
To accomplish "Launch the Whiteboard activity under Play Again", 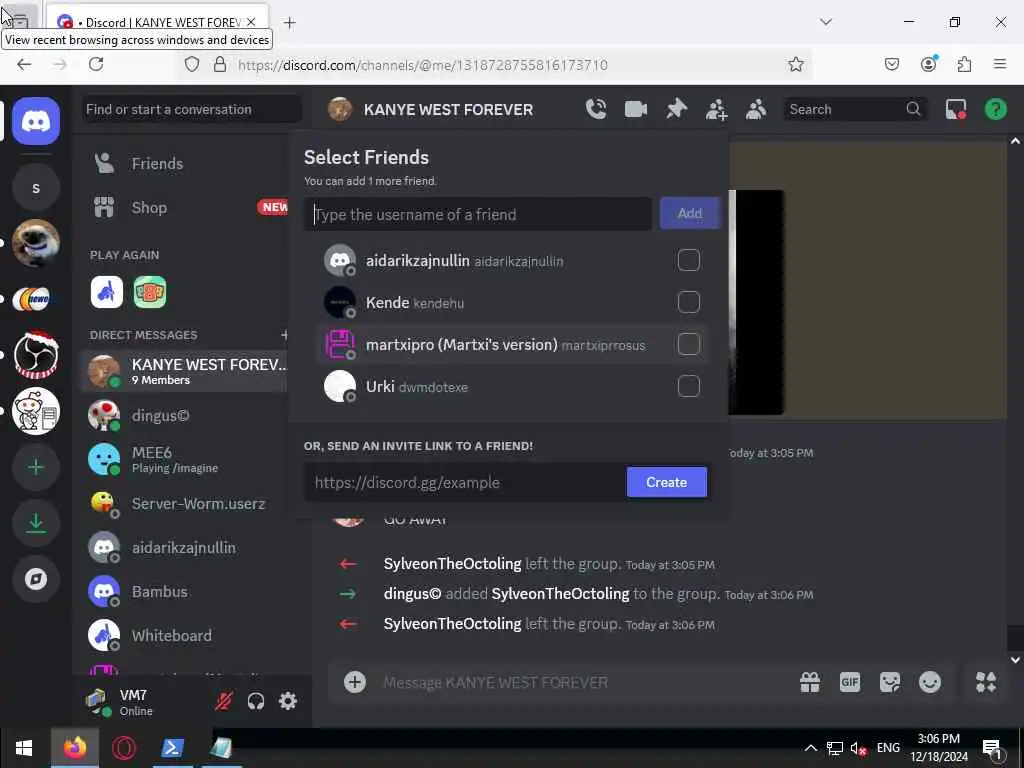I will coord(106,292).
